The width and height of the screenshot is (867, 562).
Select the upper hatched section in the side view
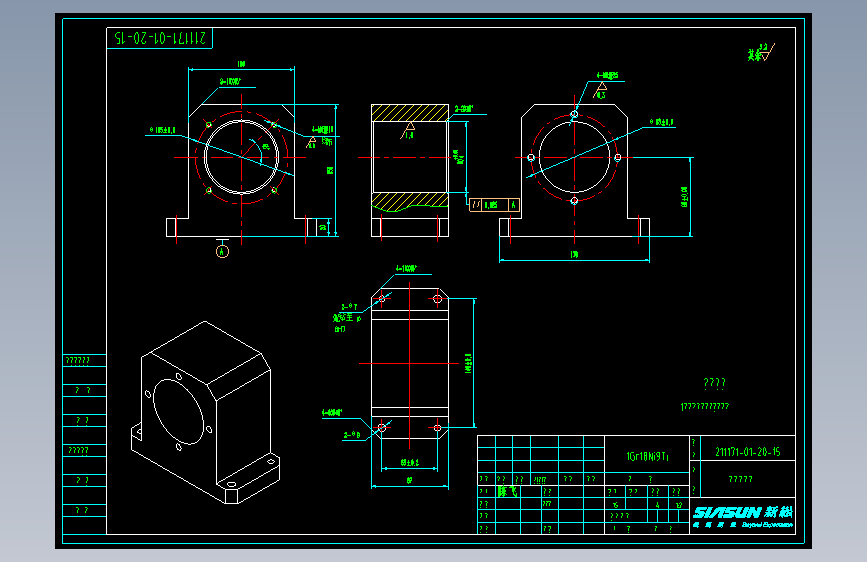coord(410,113)
